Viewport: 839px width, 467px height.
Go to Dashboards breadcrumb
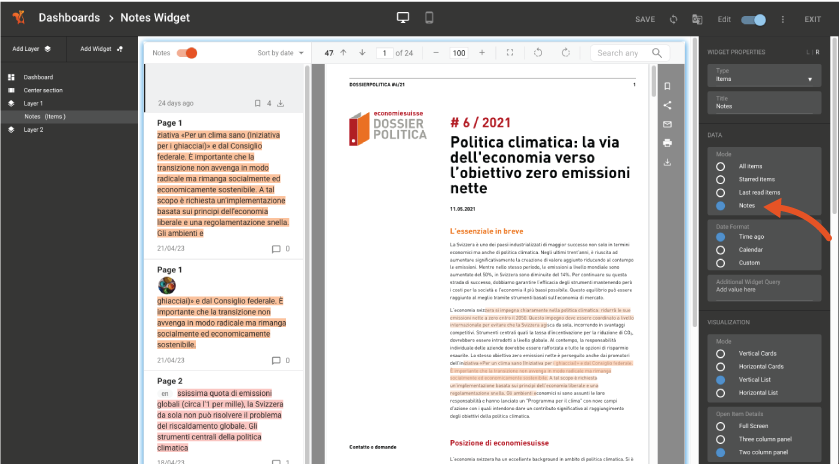[x=69, y=18]
